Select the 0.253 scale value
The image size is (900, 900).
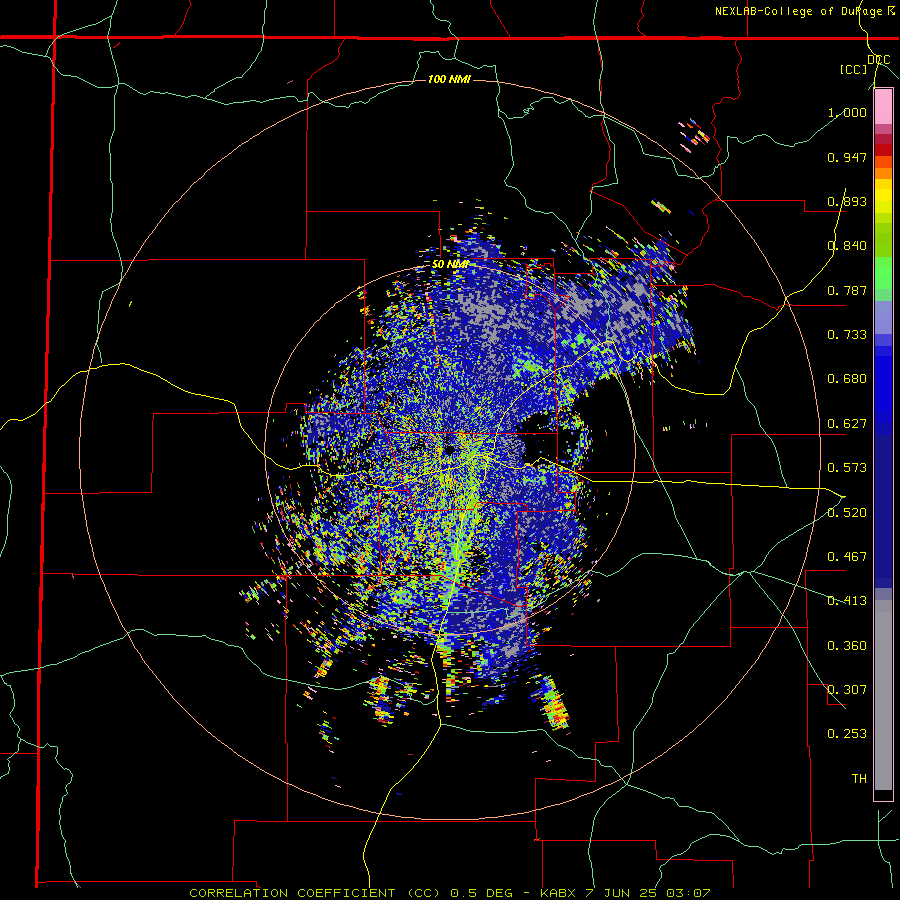[x=847, y=734]
